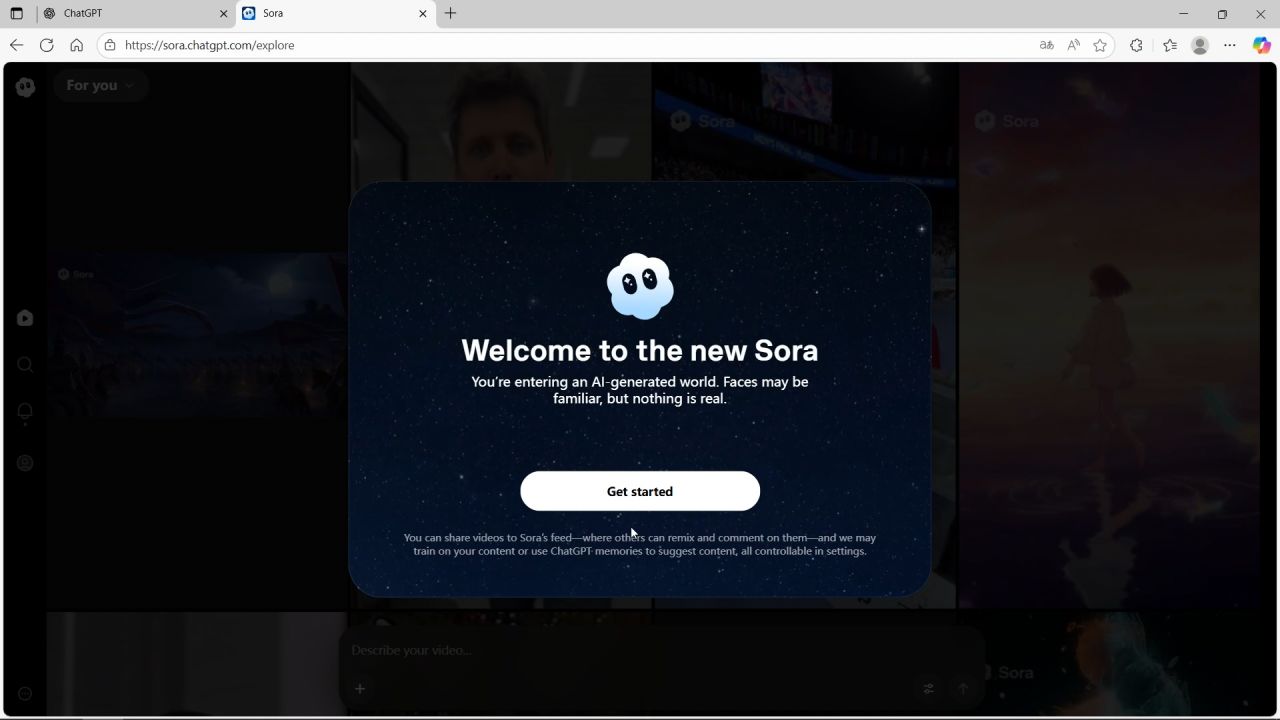
Task: Click the send arrow in prompt box
Action: [963, 688]
